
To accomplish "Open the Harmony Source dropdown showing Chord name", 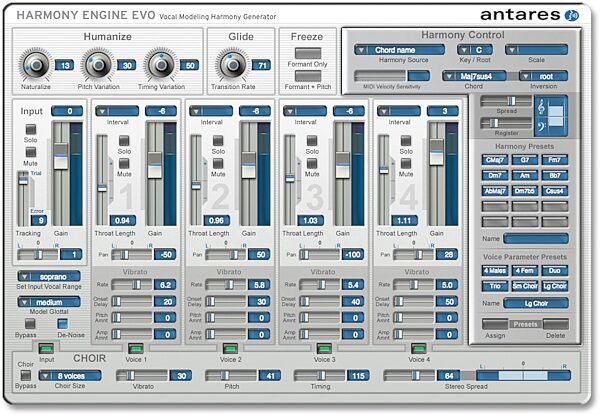I will pos(399,50).
